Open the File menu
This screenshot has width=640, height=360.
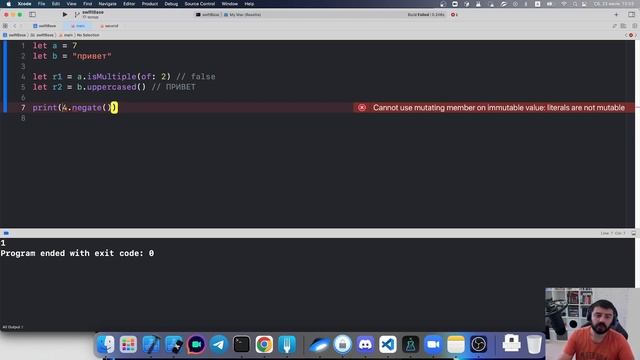point(41,4)
